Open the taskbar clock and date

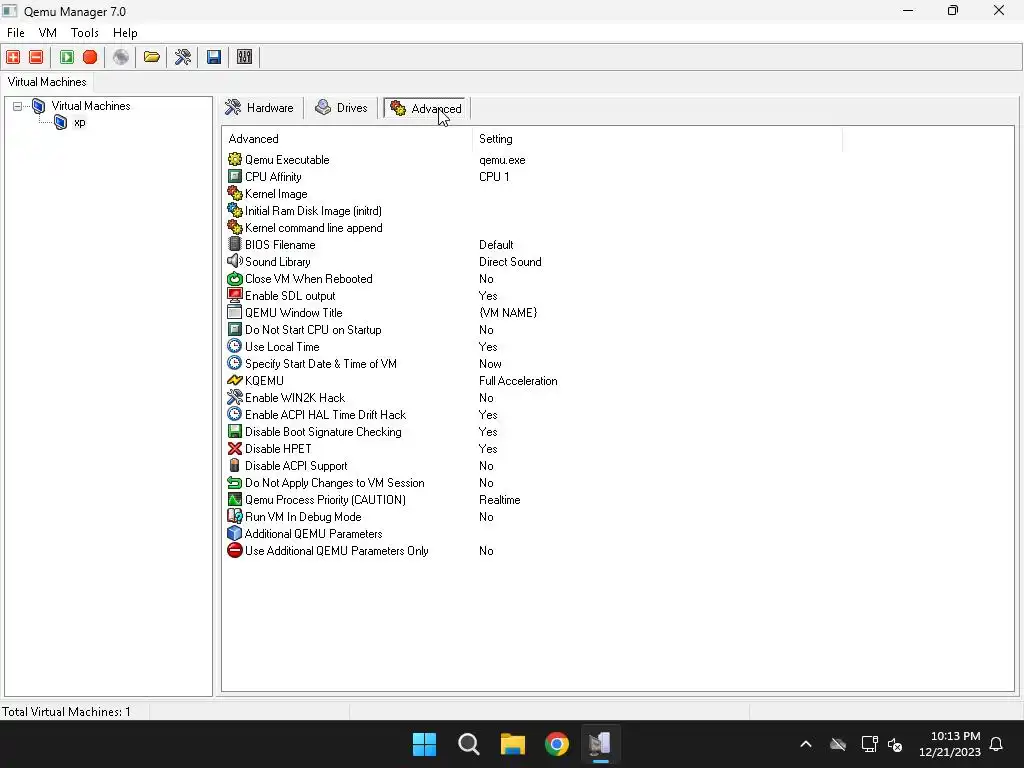(950, 744)
